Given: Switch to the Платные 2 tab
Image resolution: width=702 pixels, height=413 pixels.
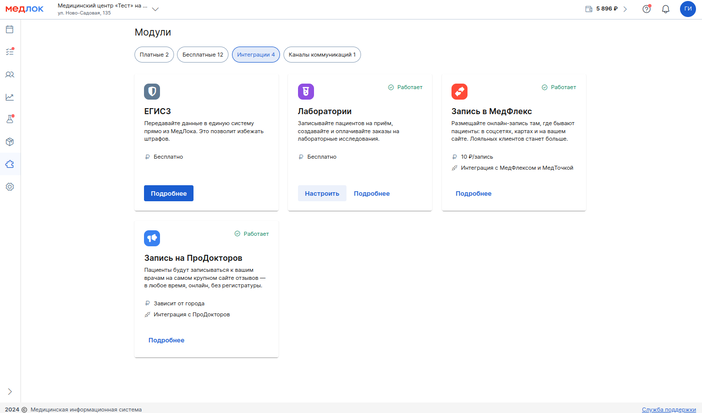Looking at the screenshot, I should click(154, 55).
